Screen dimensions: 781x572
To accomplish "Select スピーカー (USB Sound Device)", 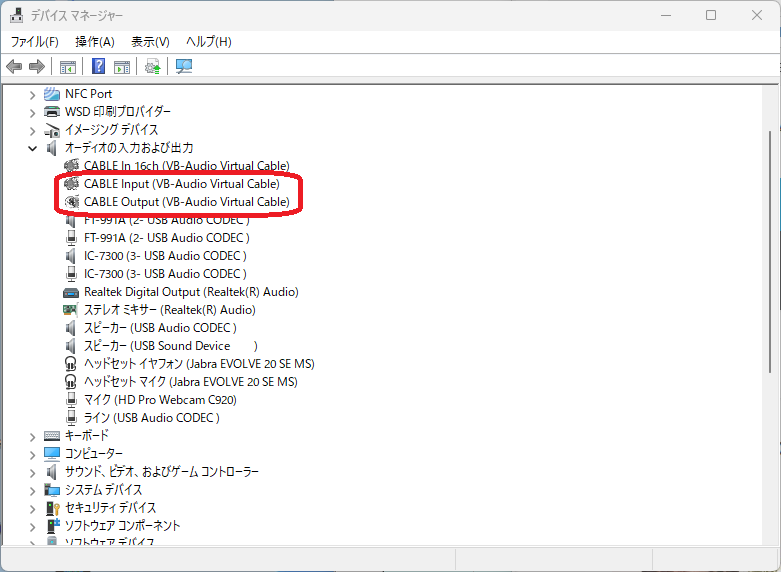I will 171,345.
